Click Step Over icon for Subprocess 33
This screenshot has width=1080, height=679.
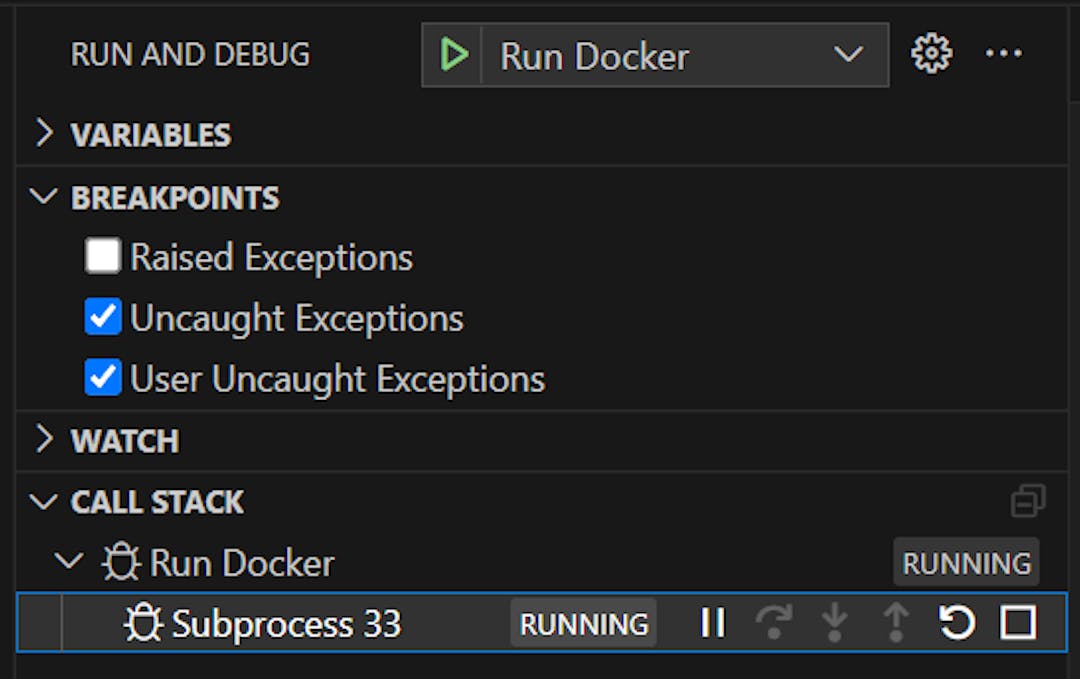(x=773, y=623)
